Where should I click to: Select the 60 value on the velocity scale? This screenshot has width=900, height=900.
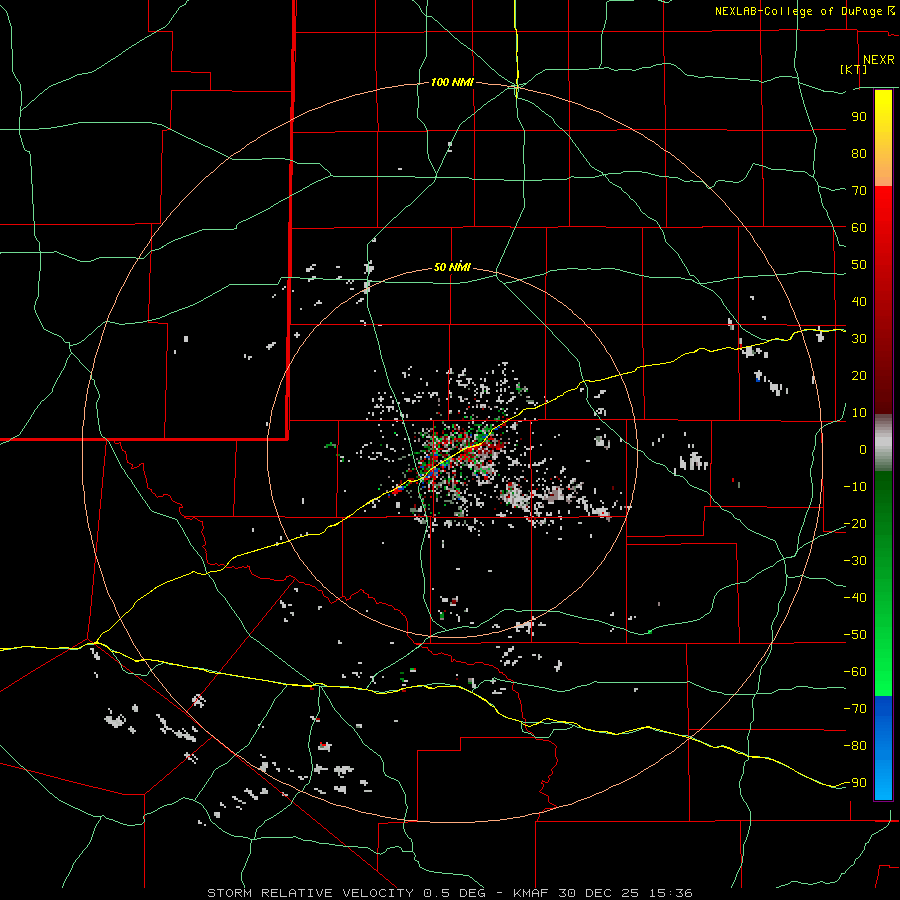click(859, 227)
